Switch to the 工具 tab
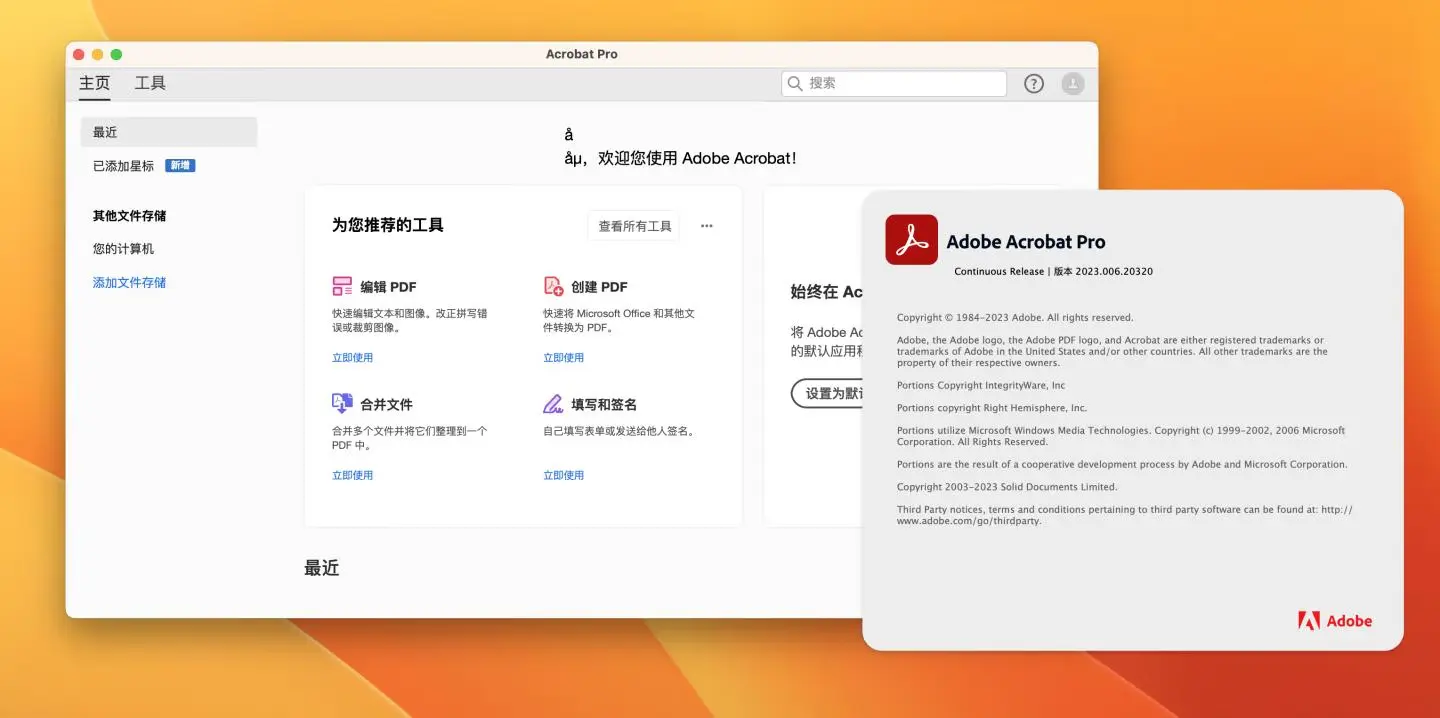This screenshot has height=718, width=1440. 150,83
